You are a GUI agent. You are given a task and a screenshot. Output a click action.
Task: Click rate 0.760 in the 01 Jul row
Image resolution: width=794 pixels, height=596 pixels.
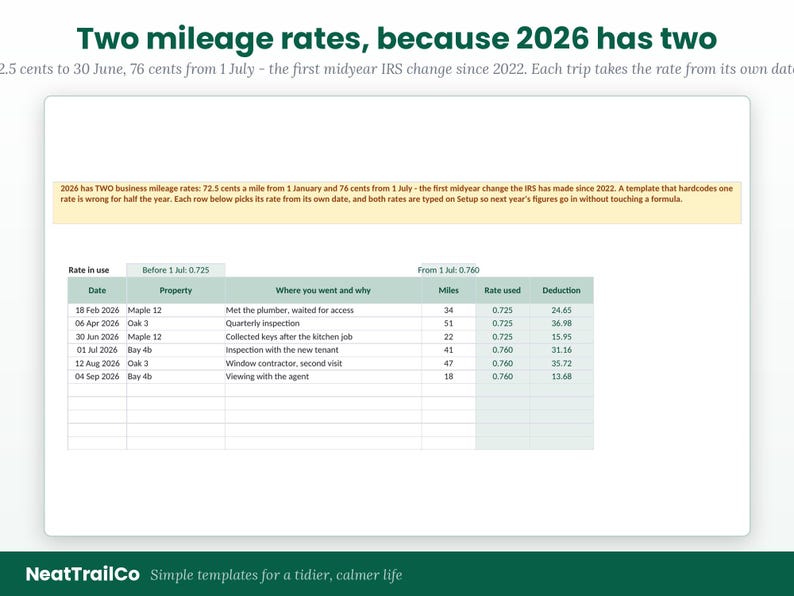[502, 350]
